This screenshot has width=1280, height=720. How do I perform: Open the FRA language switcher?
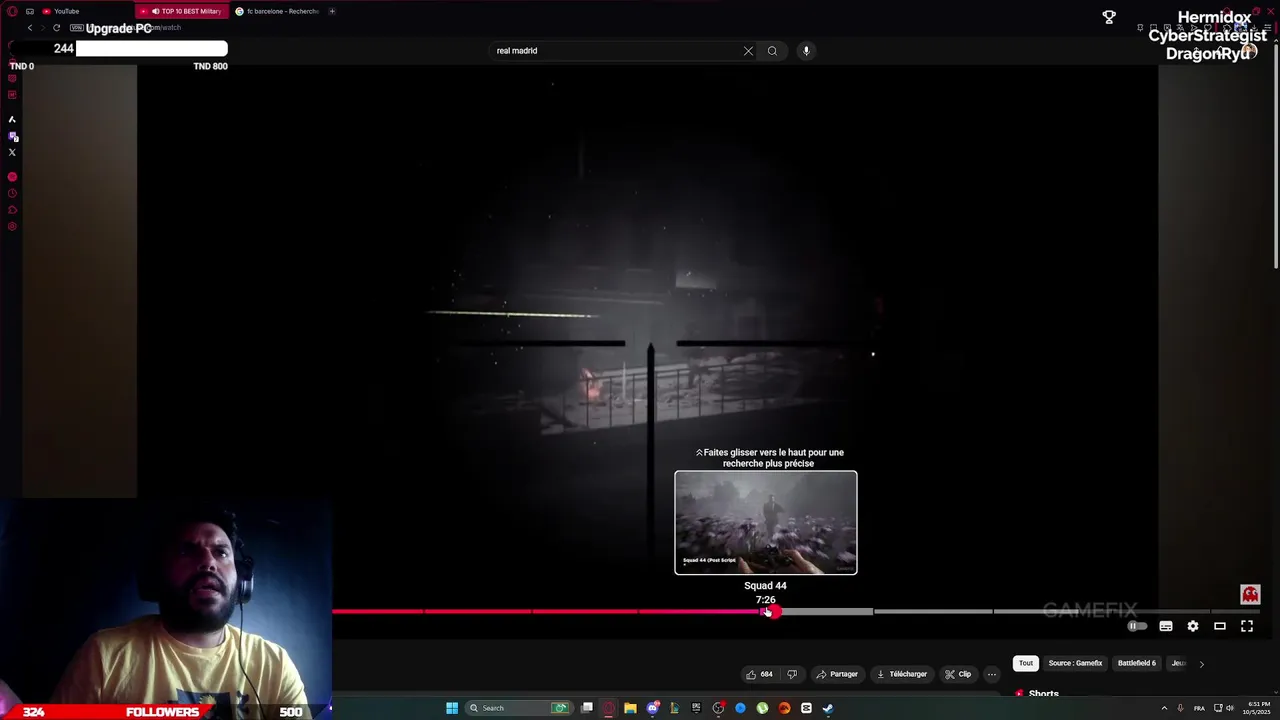[x=1199, y=708]
